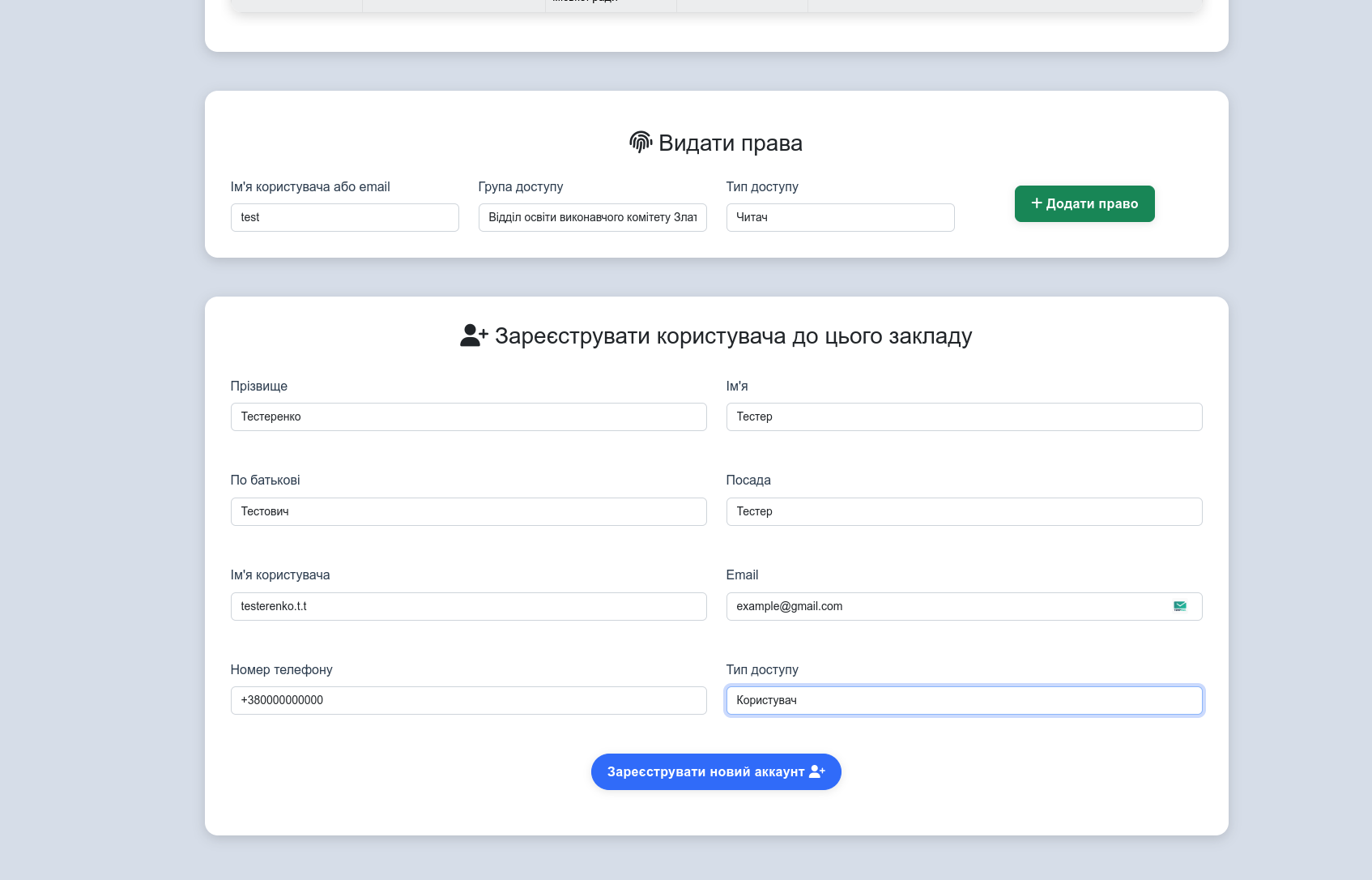Viewport: 1372px width, 880px height.
Task: Click the "Посада" input field
Action: pyautogui.click(x=964, y=511)
